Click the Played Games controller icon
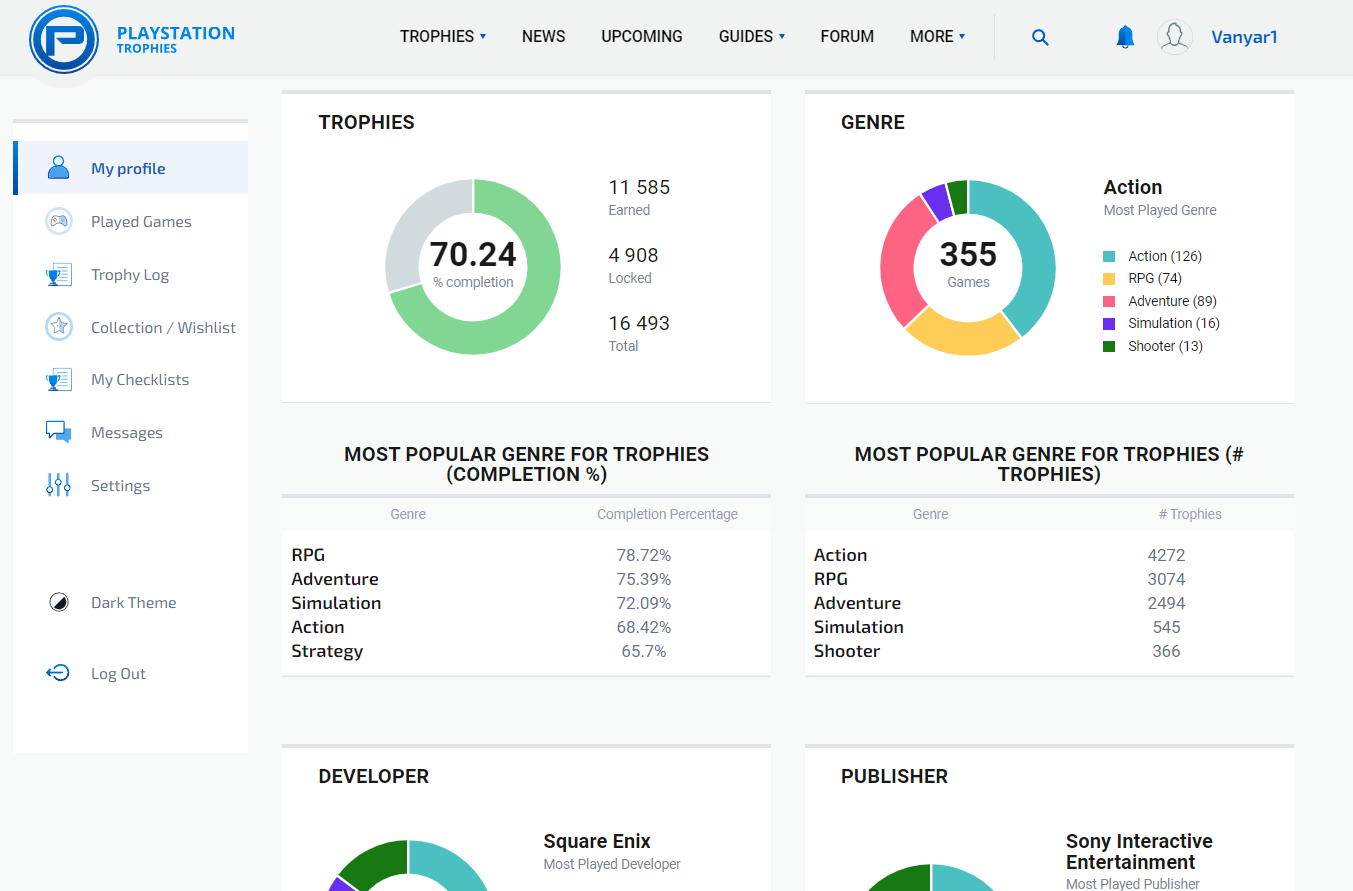 (x=59, y=222)
